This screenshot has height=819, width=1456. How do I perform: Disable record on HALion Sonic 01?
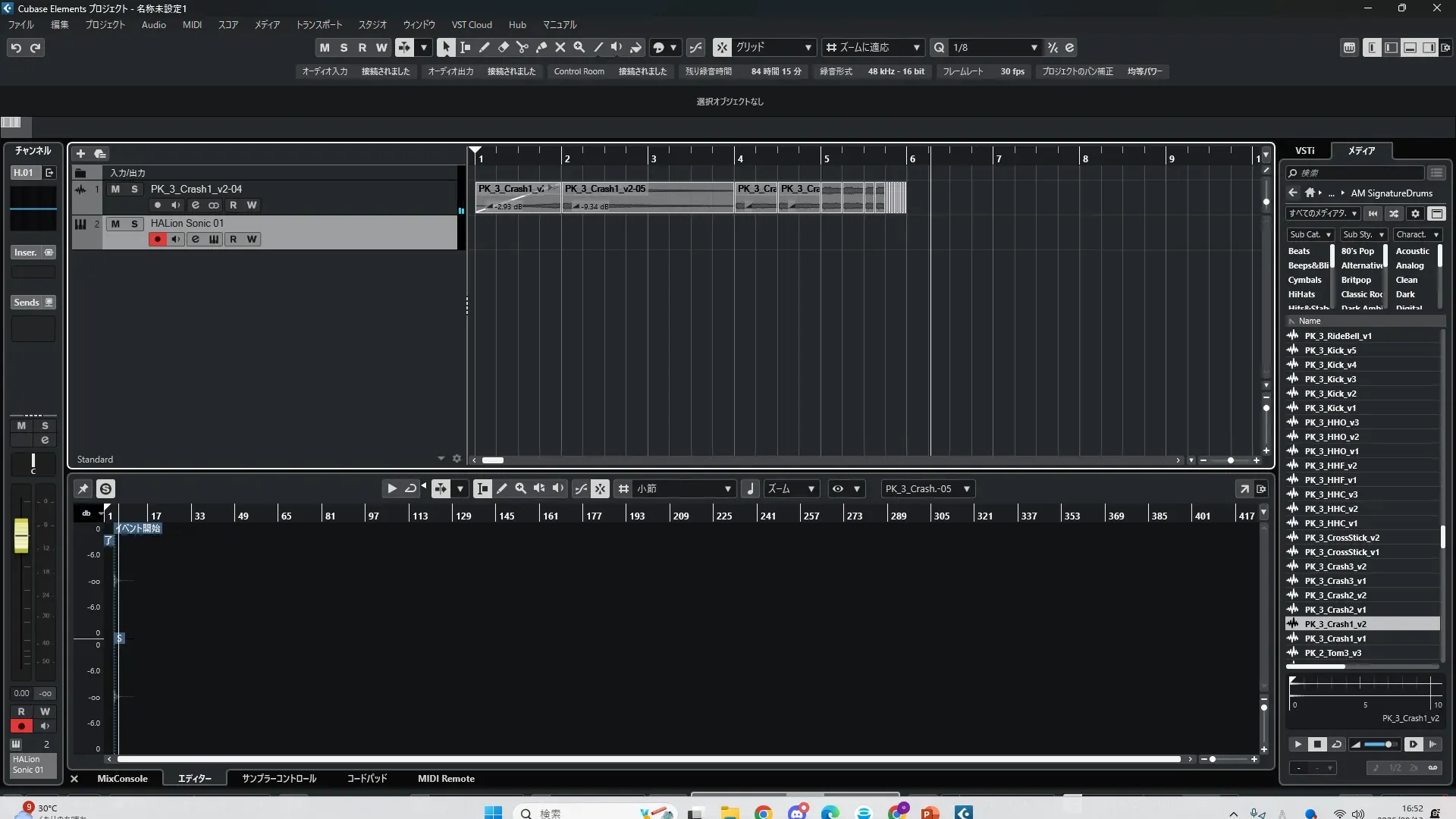pyautogui.click(x=157, y=240)
